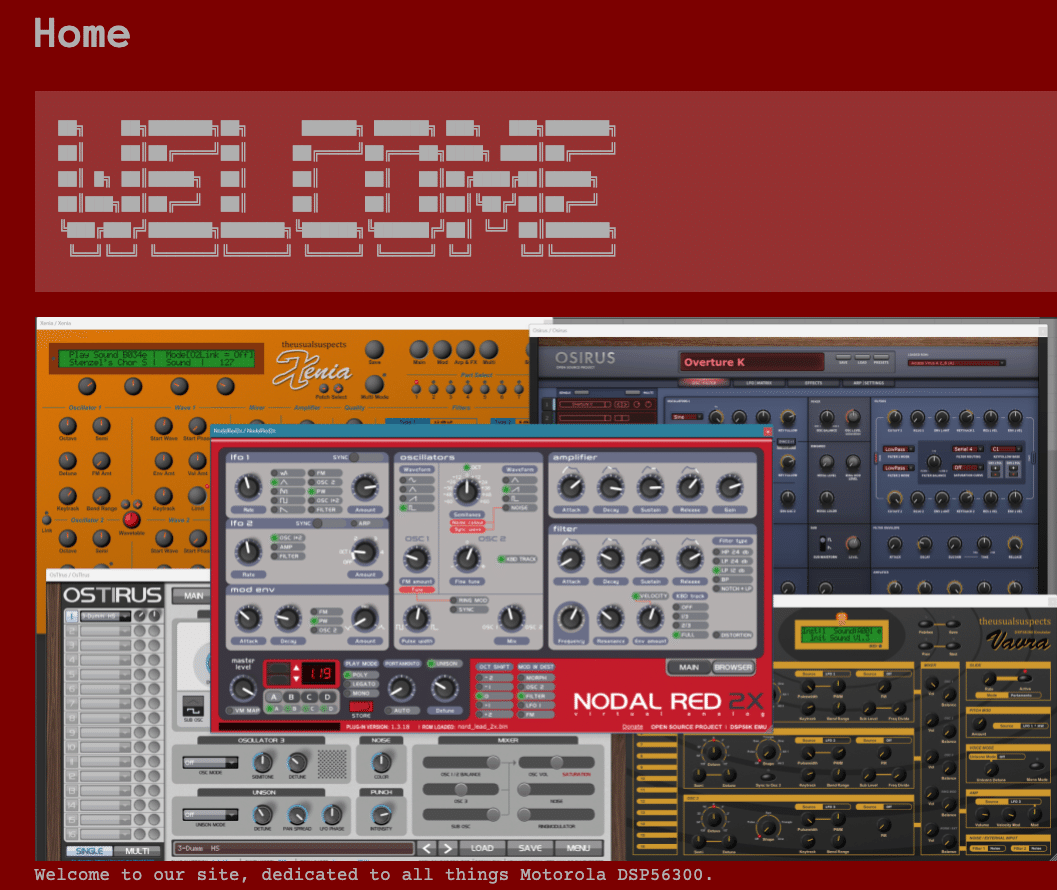
Task: Click the Donate link in Nodal Red
Action: pos(632,727)
